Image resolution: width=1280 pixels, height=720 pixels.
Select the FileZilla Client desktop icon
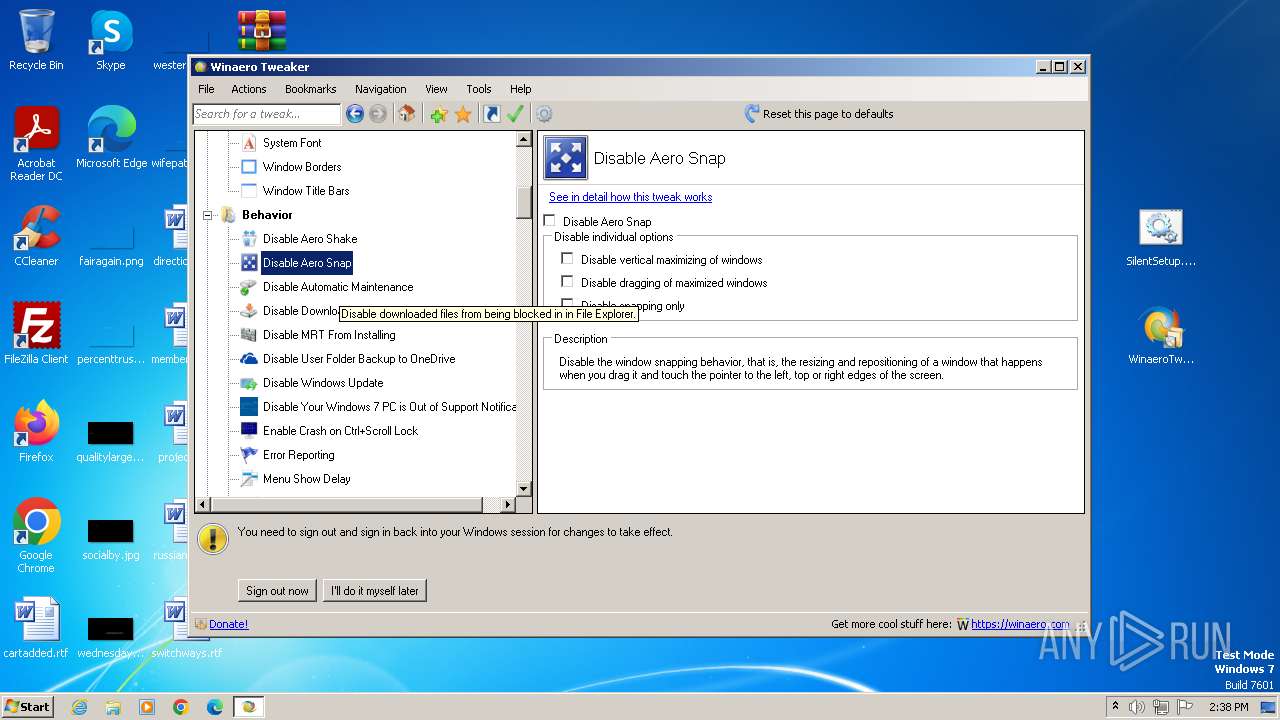[36, 334]
